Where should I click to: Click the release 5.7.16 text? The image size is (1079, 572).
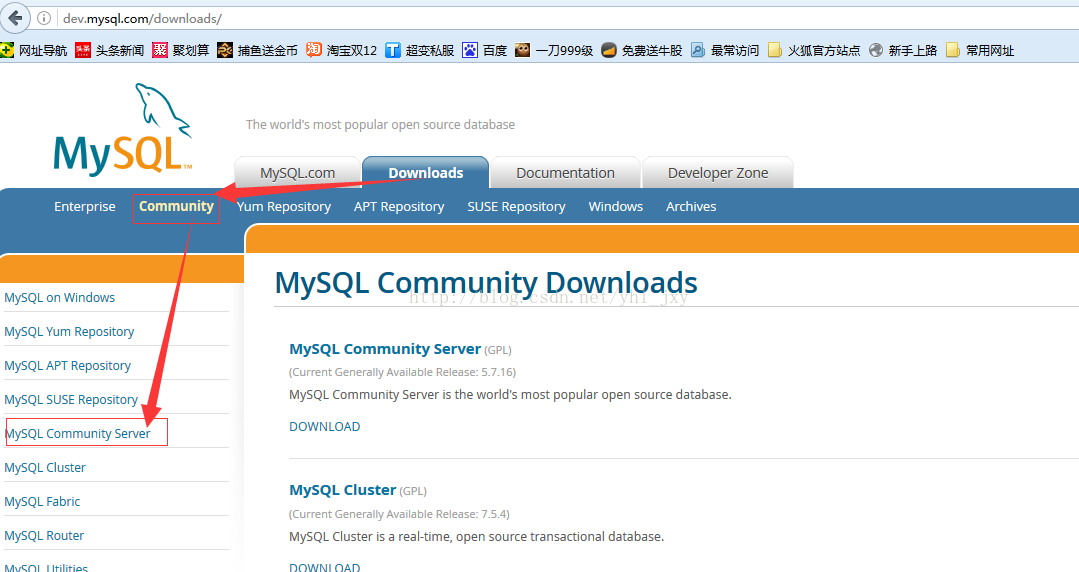point(403,372)
